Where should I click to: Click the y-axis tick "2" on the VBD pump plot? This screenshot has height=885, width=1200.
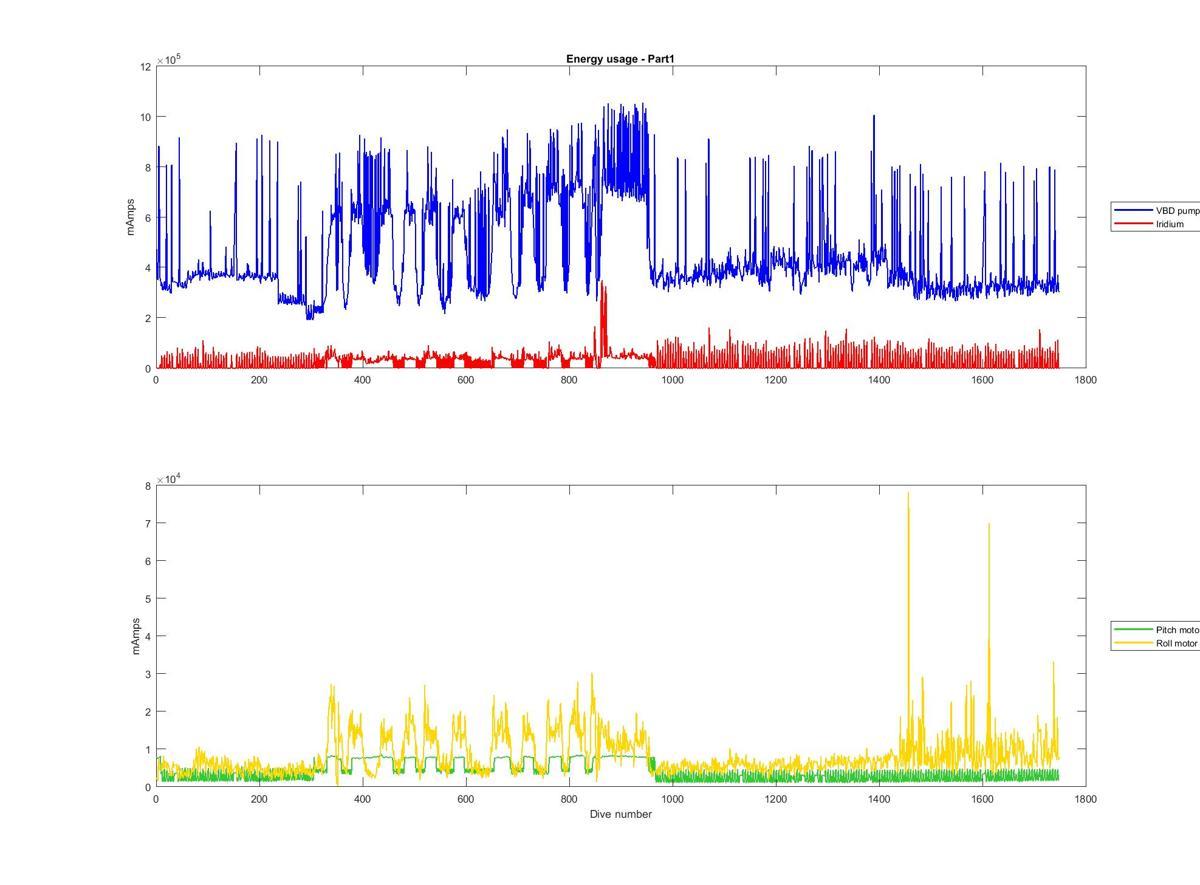click(148, 318)
